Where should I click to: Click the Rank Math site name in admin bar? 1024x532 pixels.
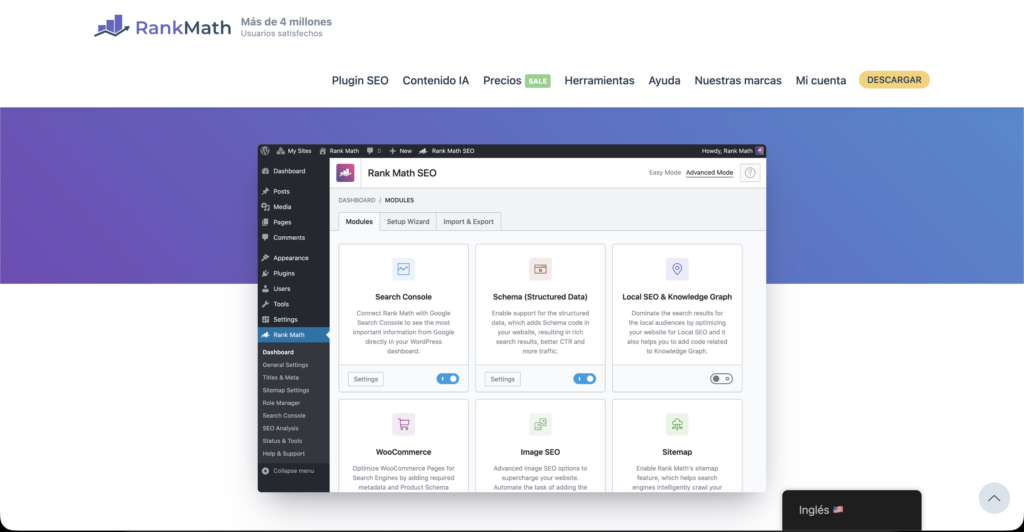pyautogui.click(x=339, y=151)
